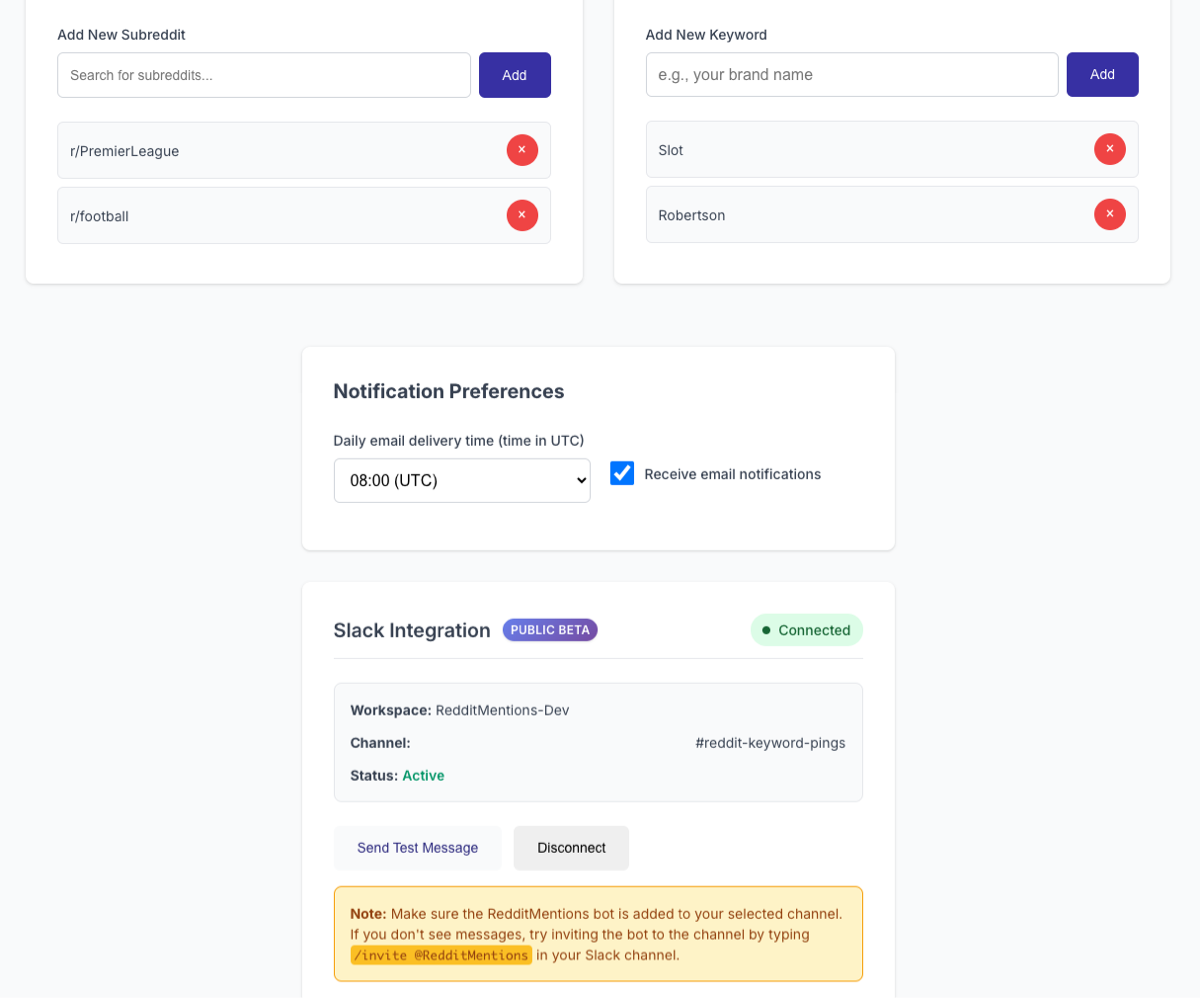Click the Active status label
The width and height of the screenshot is (1200, 998).
coord(423,775)
